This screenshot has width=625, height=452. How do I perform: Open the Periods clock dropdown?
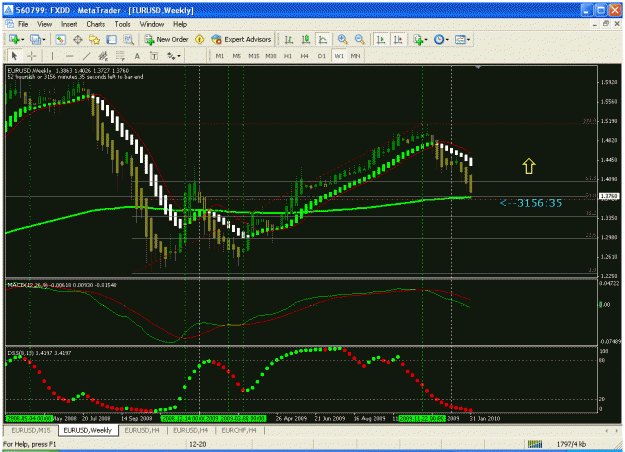441,39
